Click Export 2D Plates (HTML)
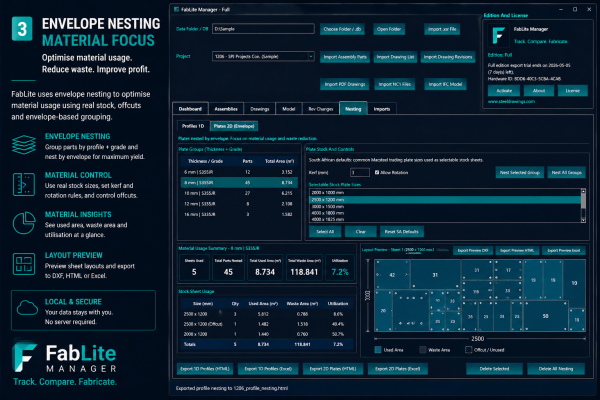 coord(333,369)
